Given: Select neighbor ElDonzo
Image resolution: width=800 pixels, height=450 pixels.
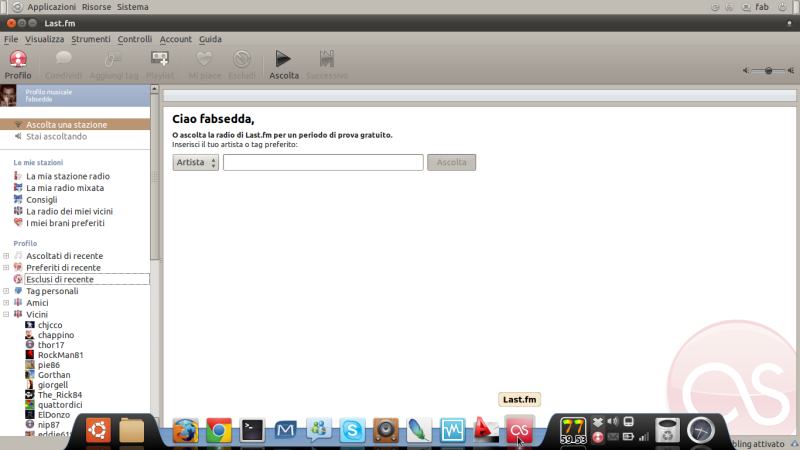Looking at the screenshot, I should [54, 415].
